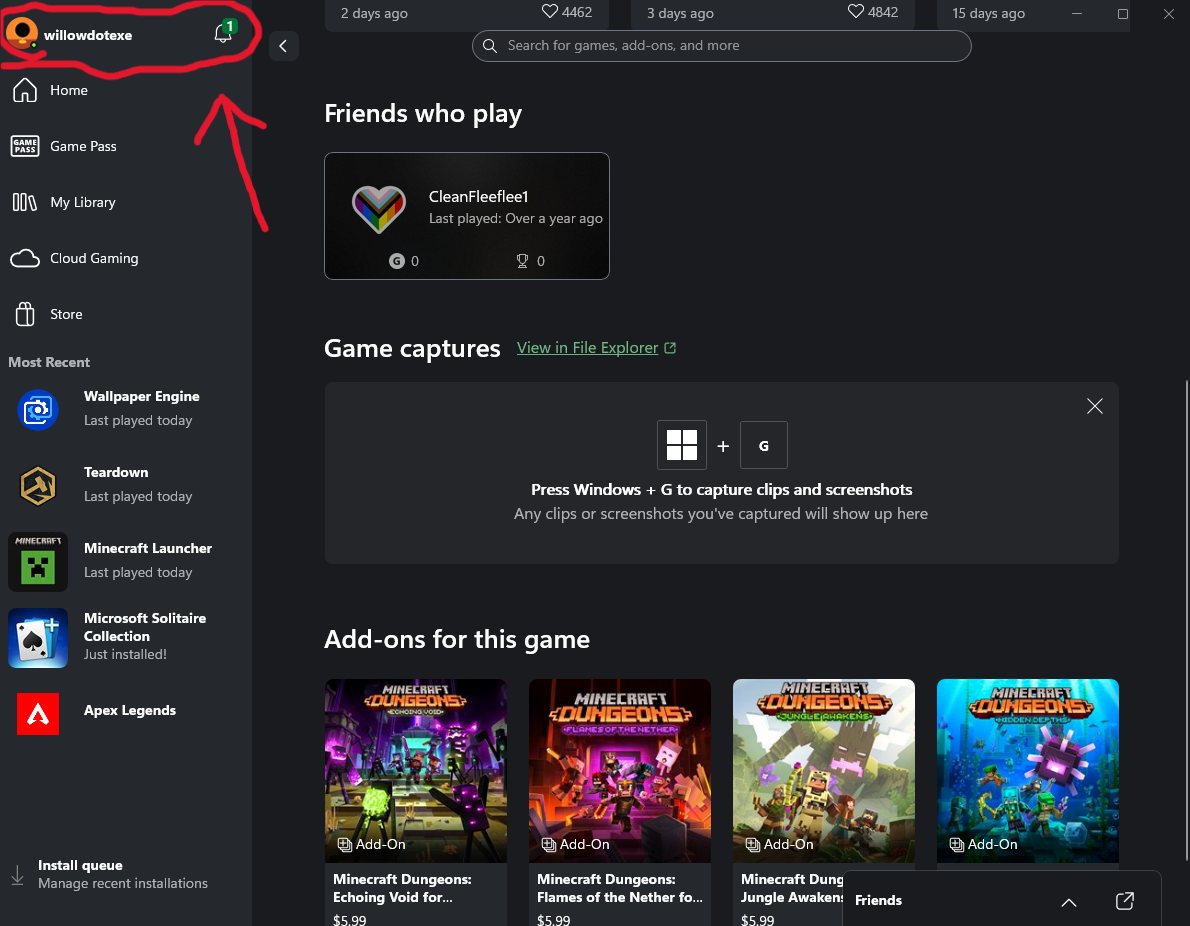Open Cloud Gaming section
This screenshot has height=926, width=1190.
tap(93, 258)
